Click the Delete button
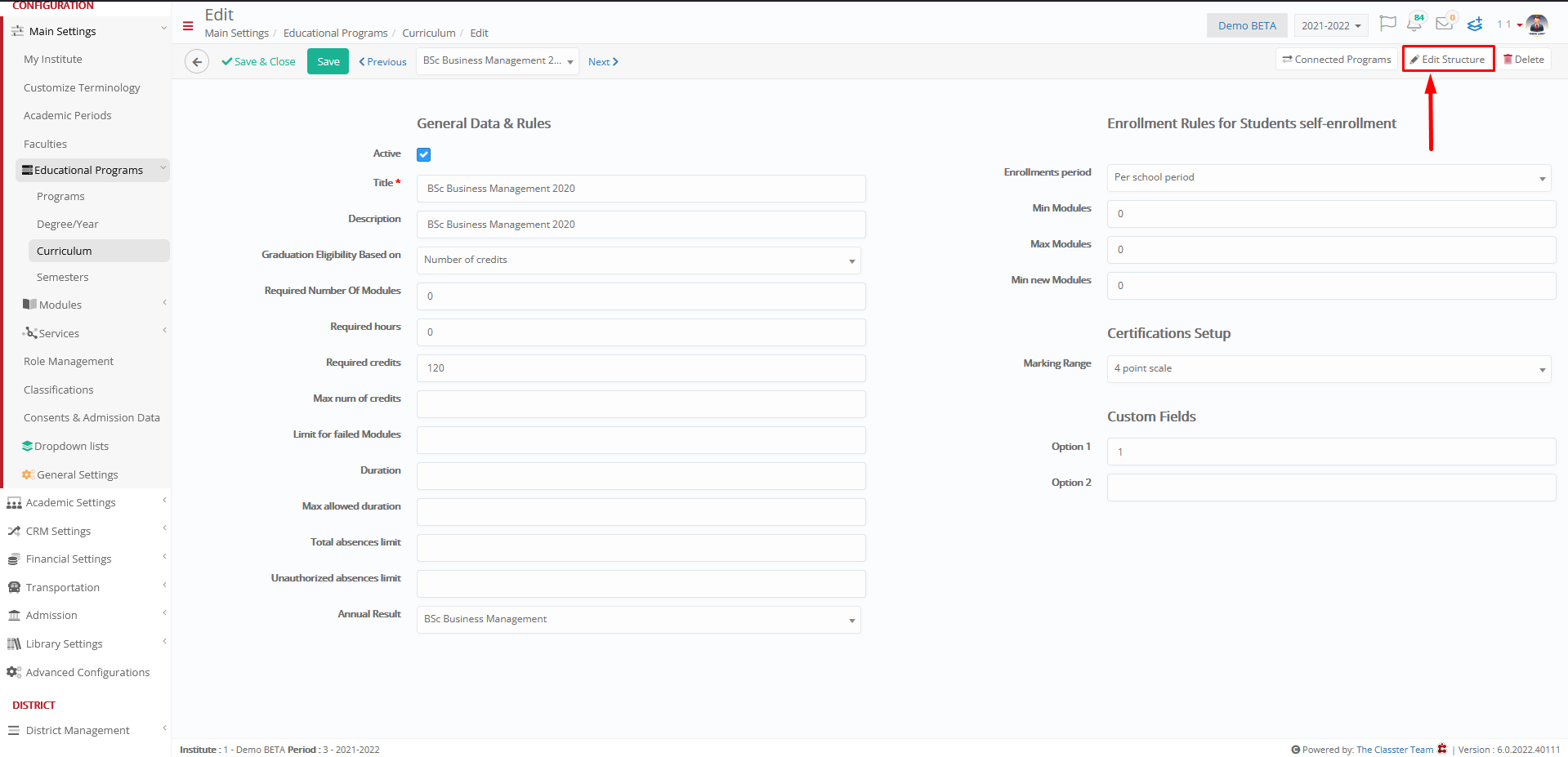 [1524, 60]
